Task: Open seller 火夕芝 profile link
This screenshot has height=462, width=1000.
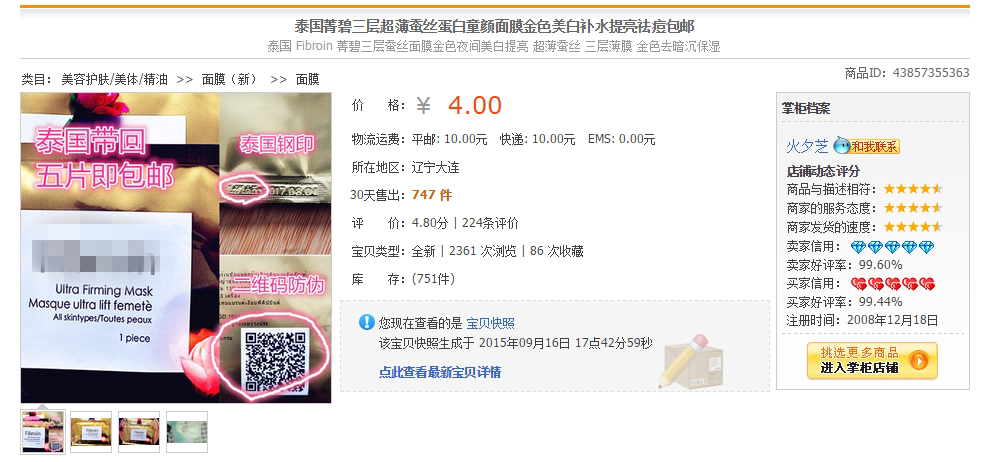Action: pyautogui.click(x=807, y=147)
